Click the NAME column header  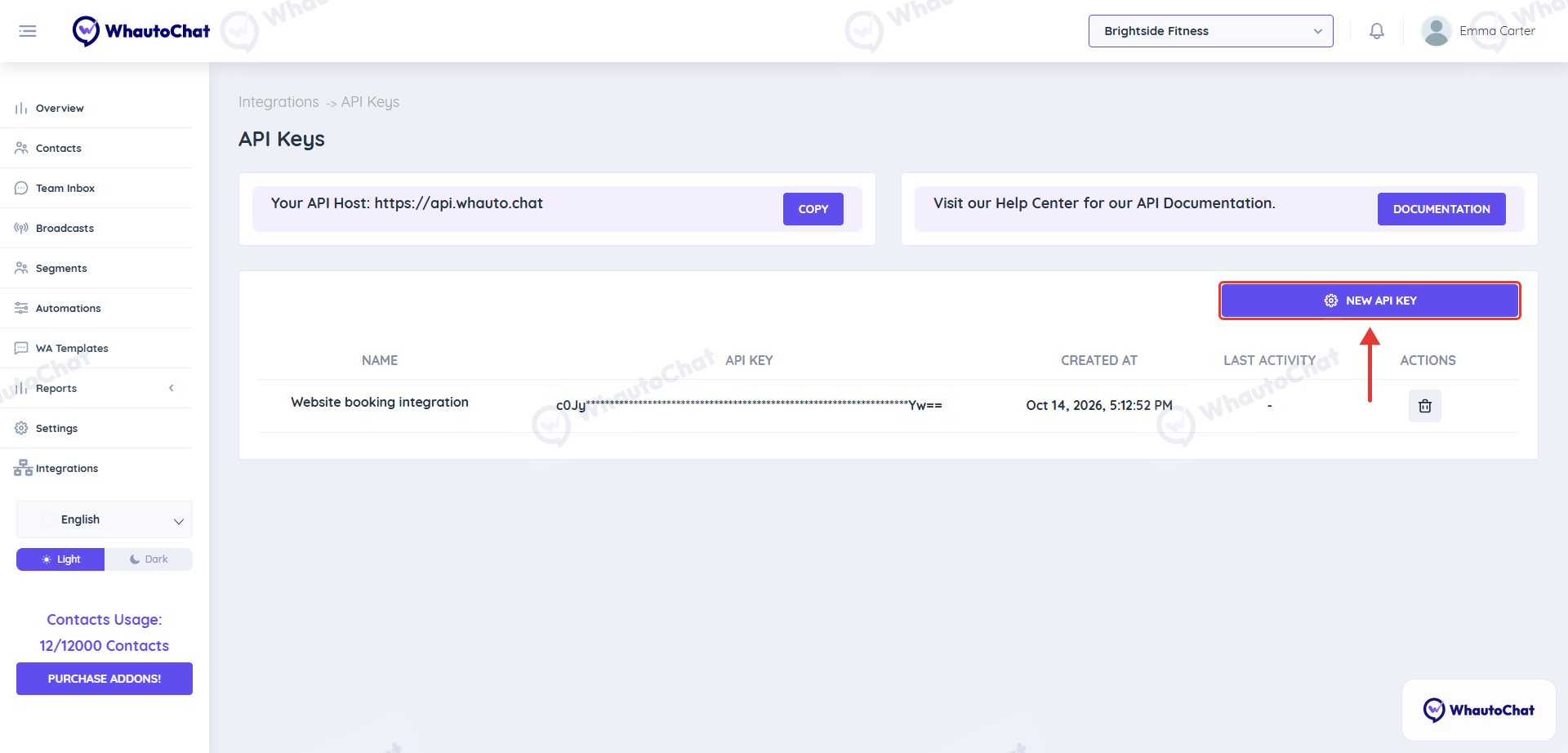(380, 360)
